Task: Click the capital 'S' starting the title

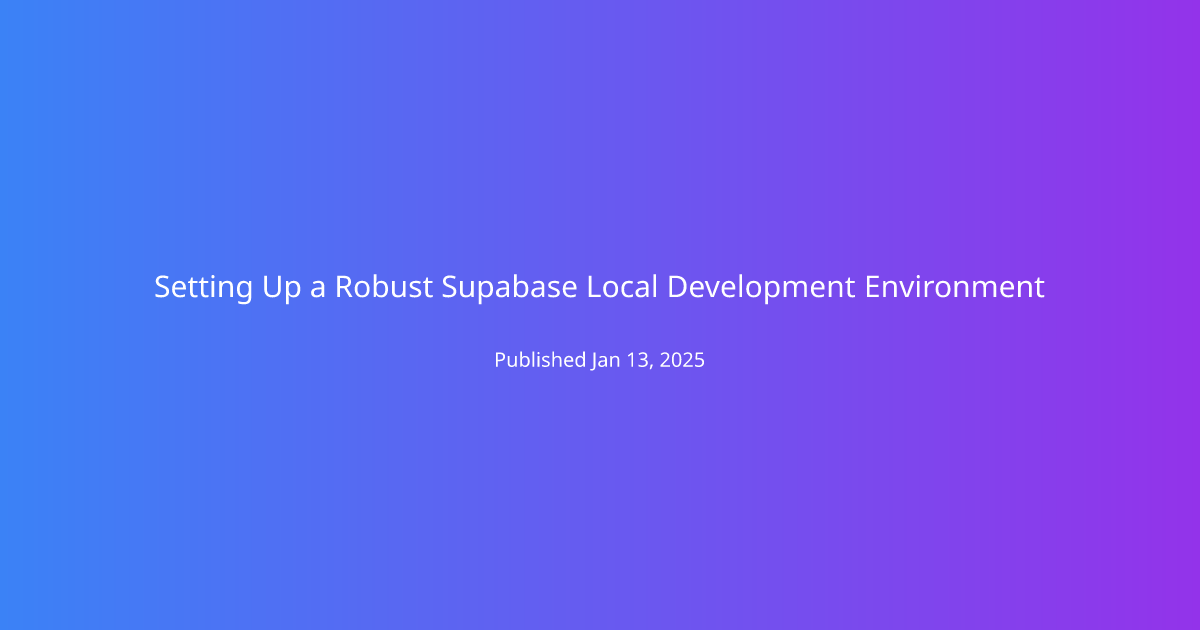Action: (x=162, y=288)
